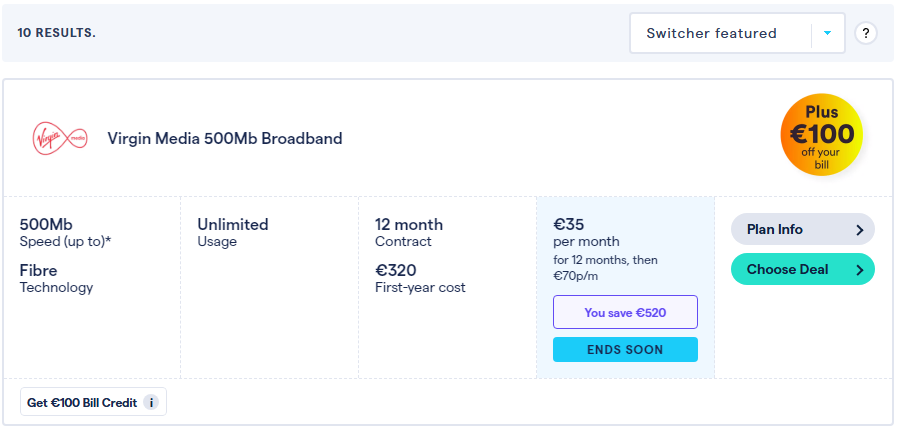This screenshot has width=897, height=428.
Task: Click the arrow on Choose Deal
Action: tap(859, 270)
